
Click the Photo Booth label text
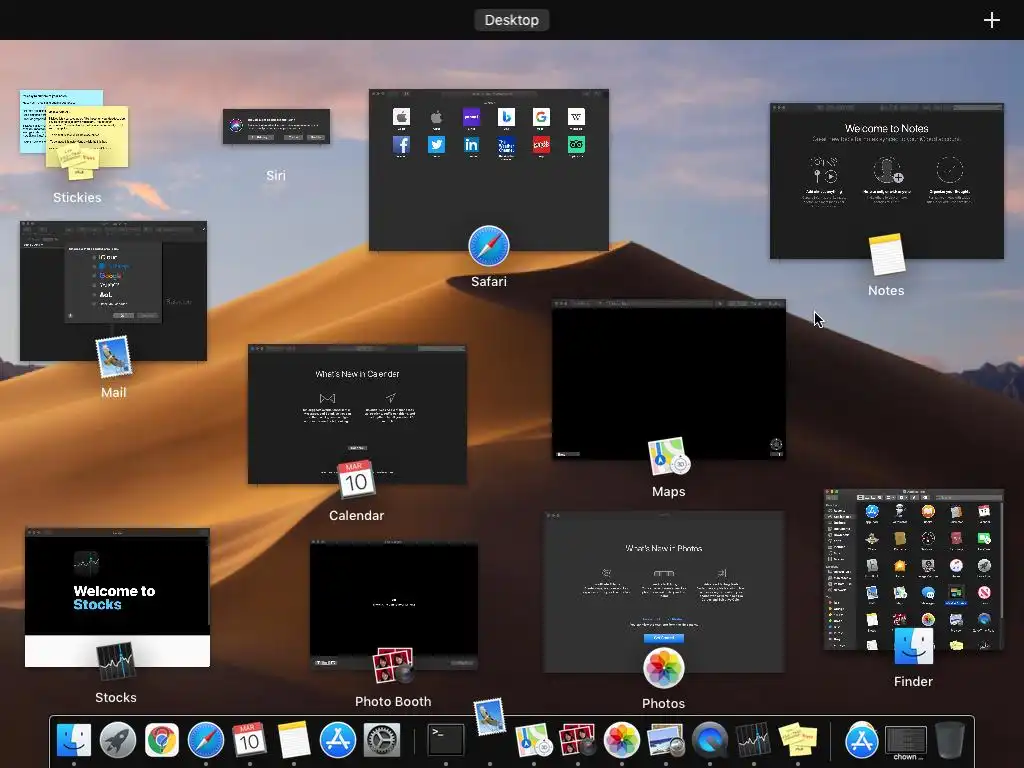pos(393,701)
